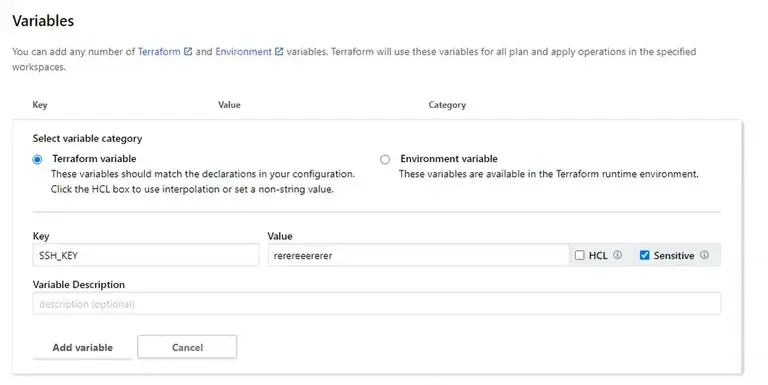Screen dimensions: 768x385
Task: Select the Environment variable radio button
Action: (x=385, y=159)
